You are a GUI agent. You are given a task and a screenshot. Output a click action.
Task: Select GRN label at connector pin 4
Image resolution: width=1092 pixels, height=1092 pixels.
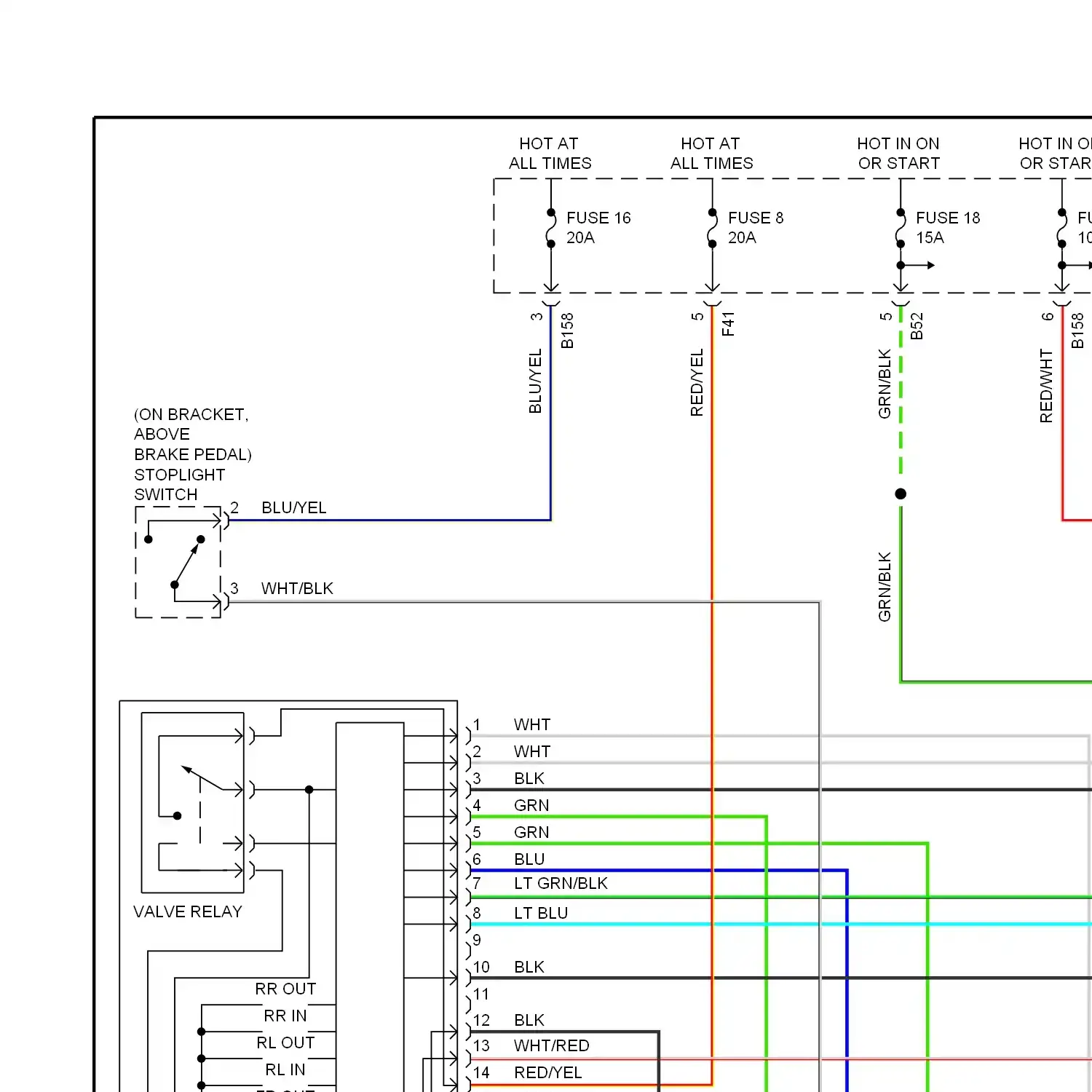pos(531,806)
